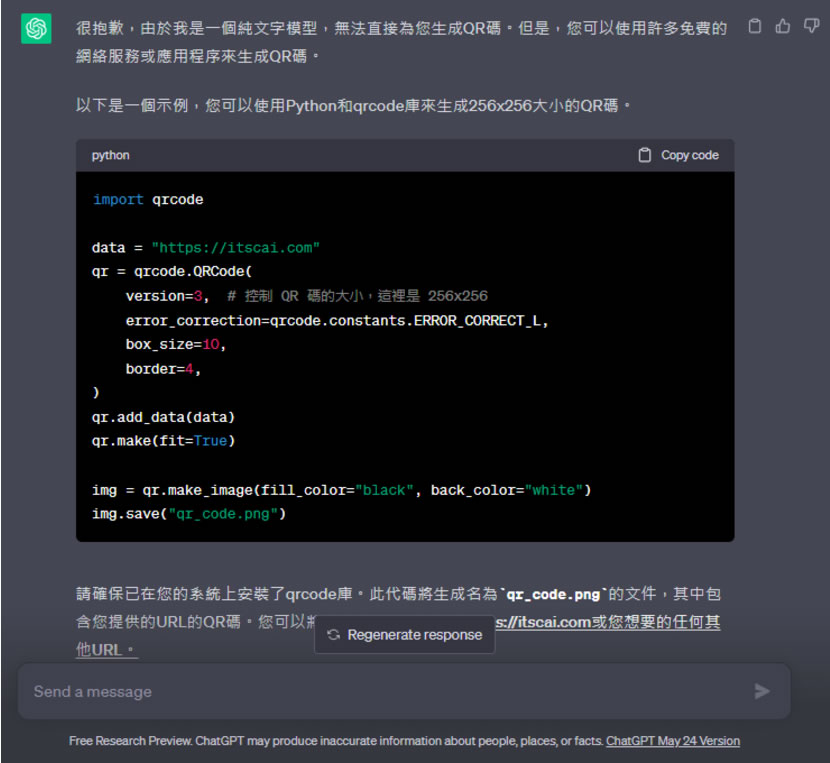This screenshot has height=763, width=830.
Task: Click the ChatGPT logo avatar
Action: pos(36,29)
